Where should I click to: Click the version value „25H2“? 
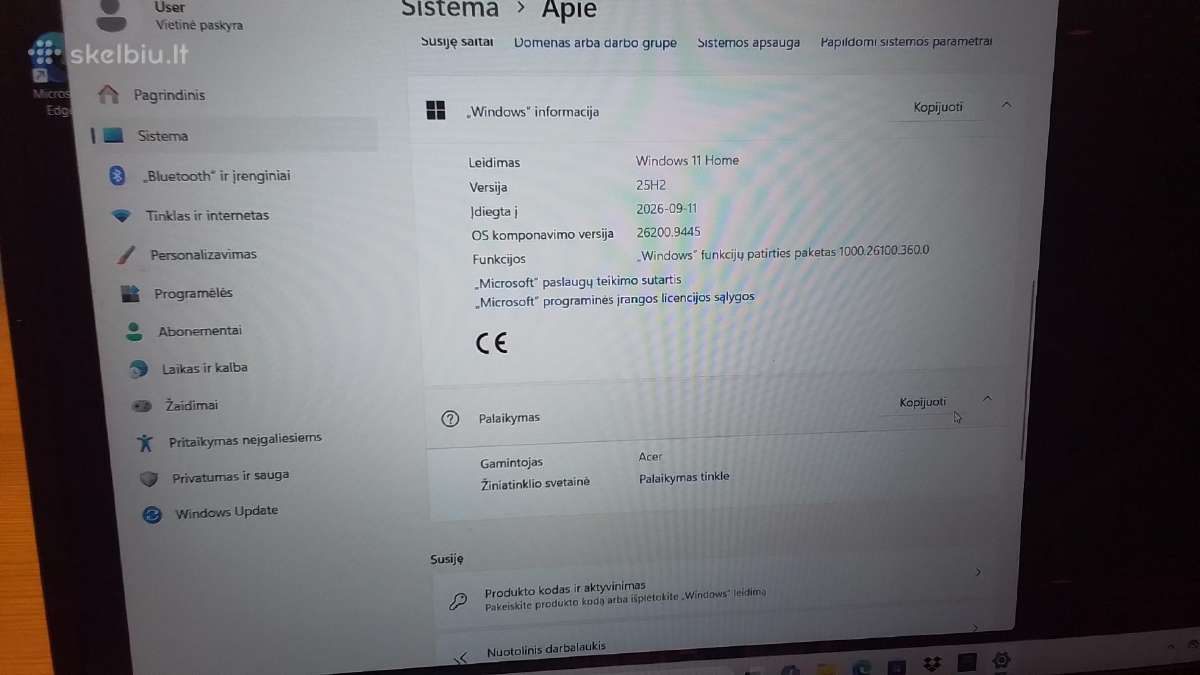(x=651, y=185)
